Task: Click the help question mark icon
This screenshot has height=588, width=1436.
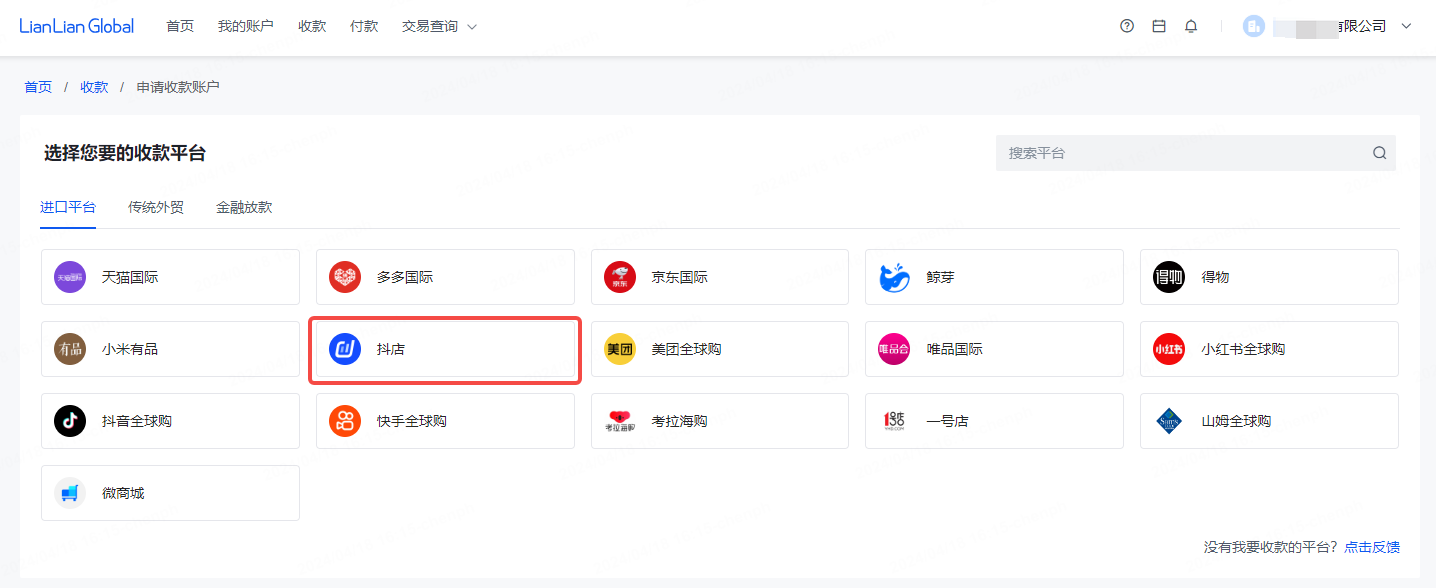Action: pyautogui.click(x=1127, y=26)
